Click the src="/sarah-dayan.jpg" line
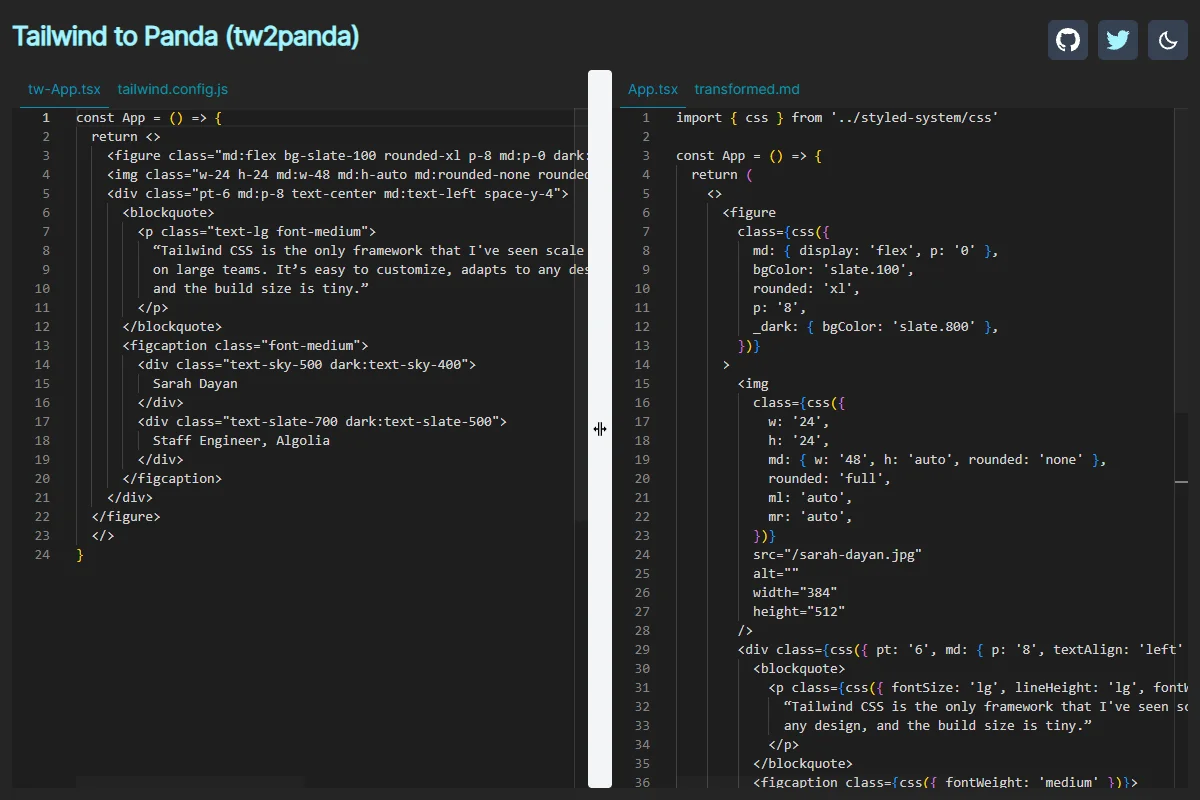 837,554
